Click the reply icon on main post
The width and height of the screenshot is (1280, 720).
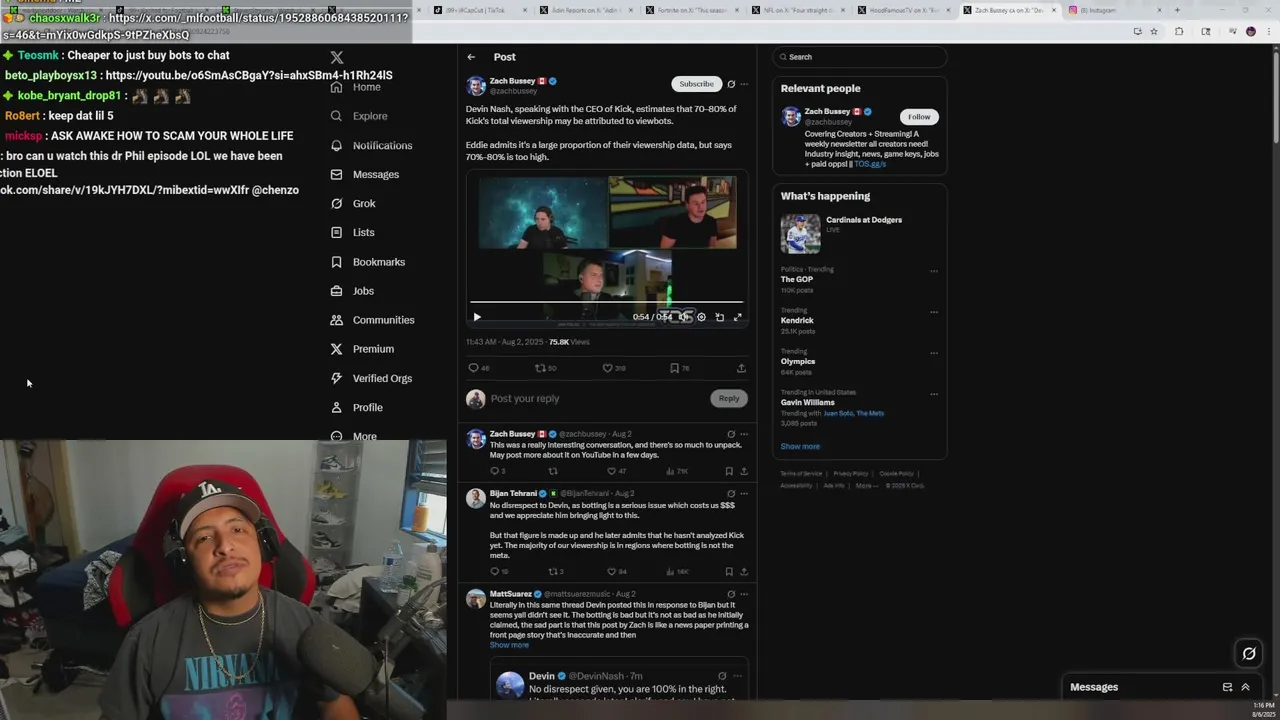(x=474, y=368)
